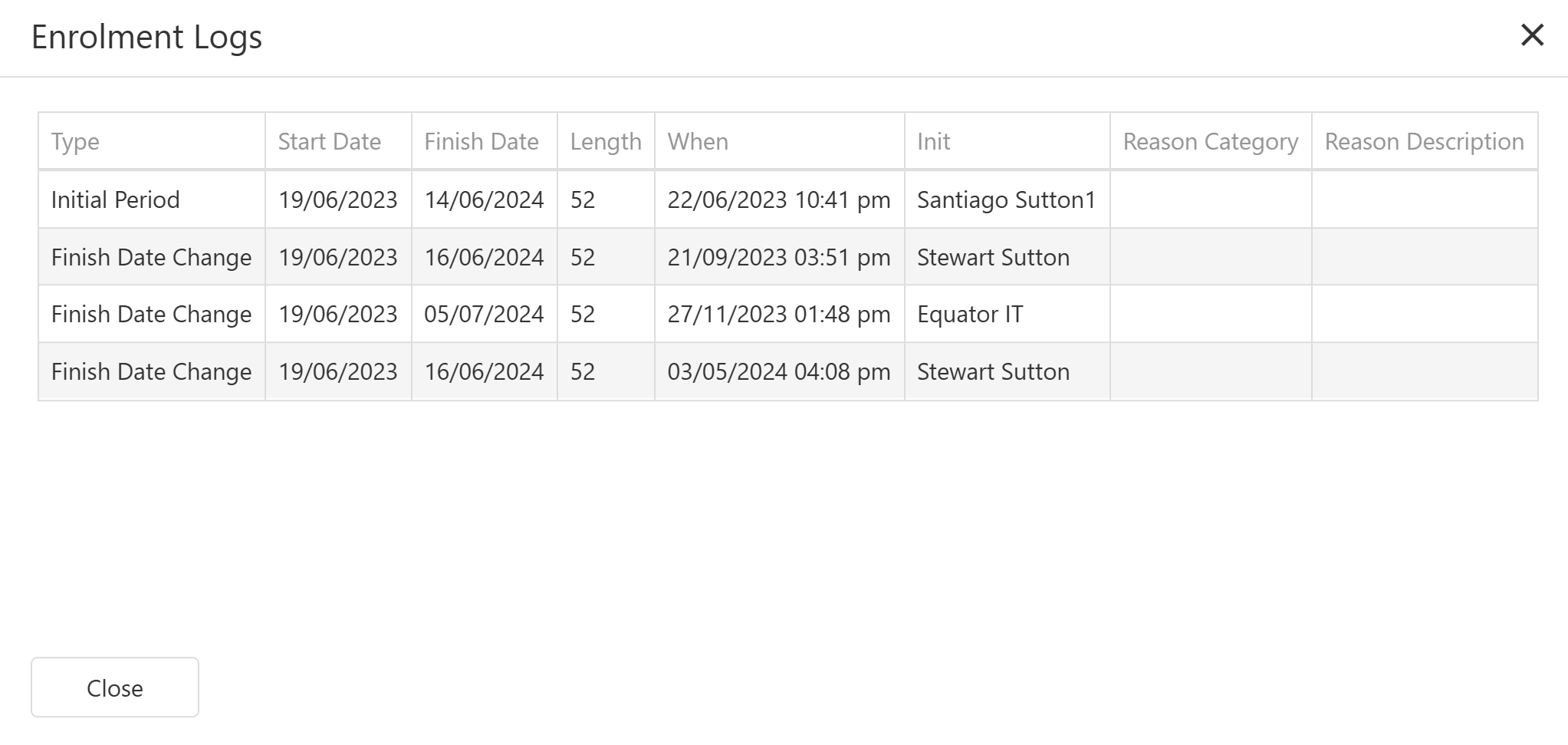
Task: Click the Length column header
Action: tap(605, 142)
